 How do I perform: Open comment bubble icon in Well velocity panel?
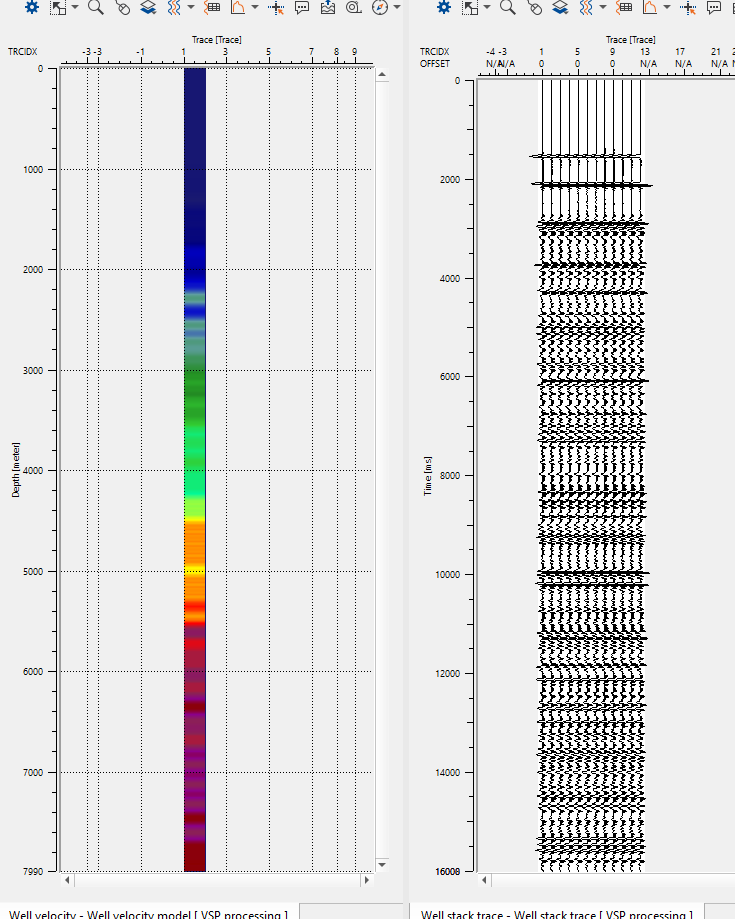coord(302,8)
